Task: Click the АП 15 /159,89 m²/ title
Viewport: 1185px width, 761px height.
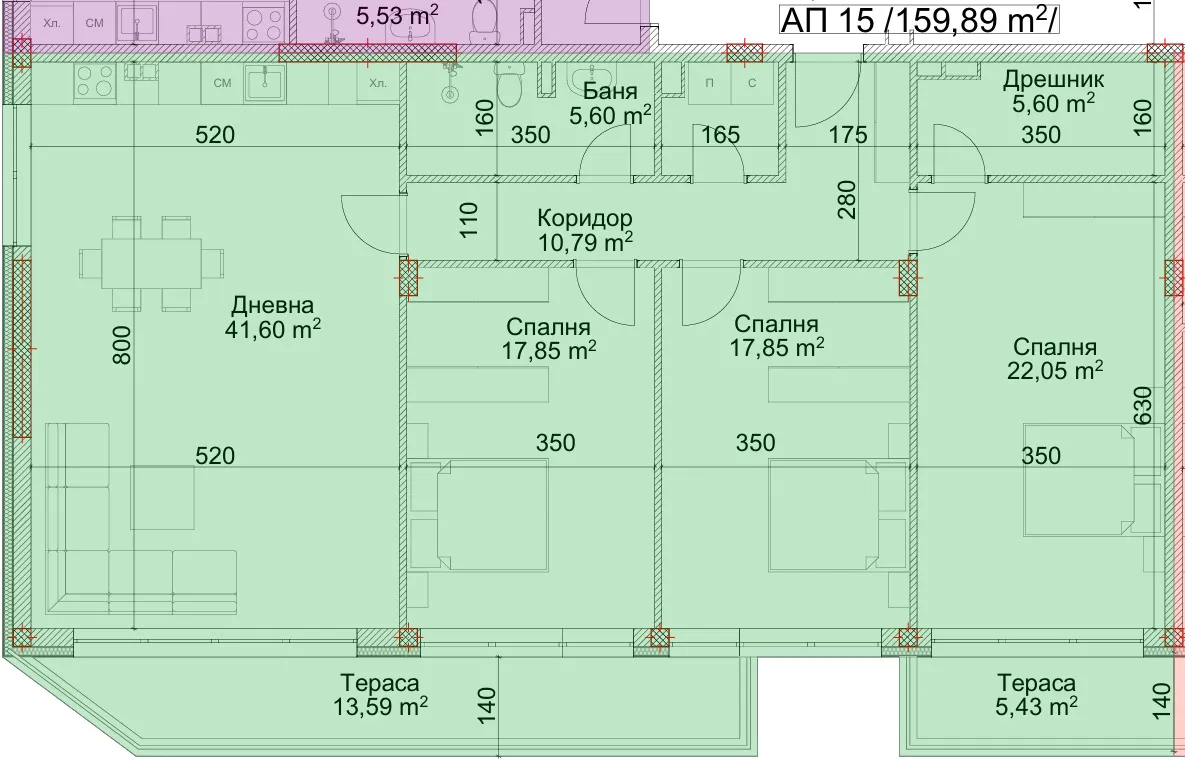Action: pos(917,20)
